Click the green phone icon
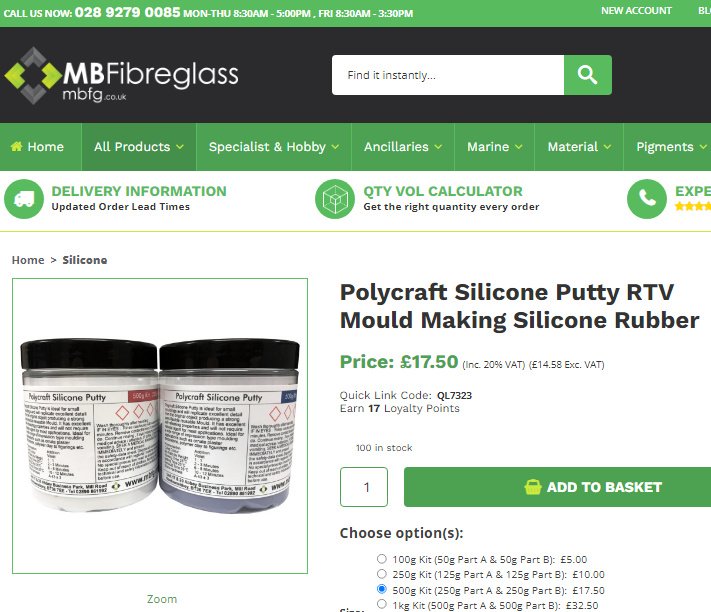711x612 pixels. [x=647, y=199]
